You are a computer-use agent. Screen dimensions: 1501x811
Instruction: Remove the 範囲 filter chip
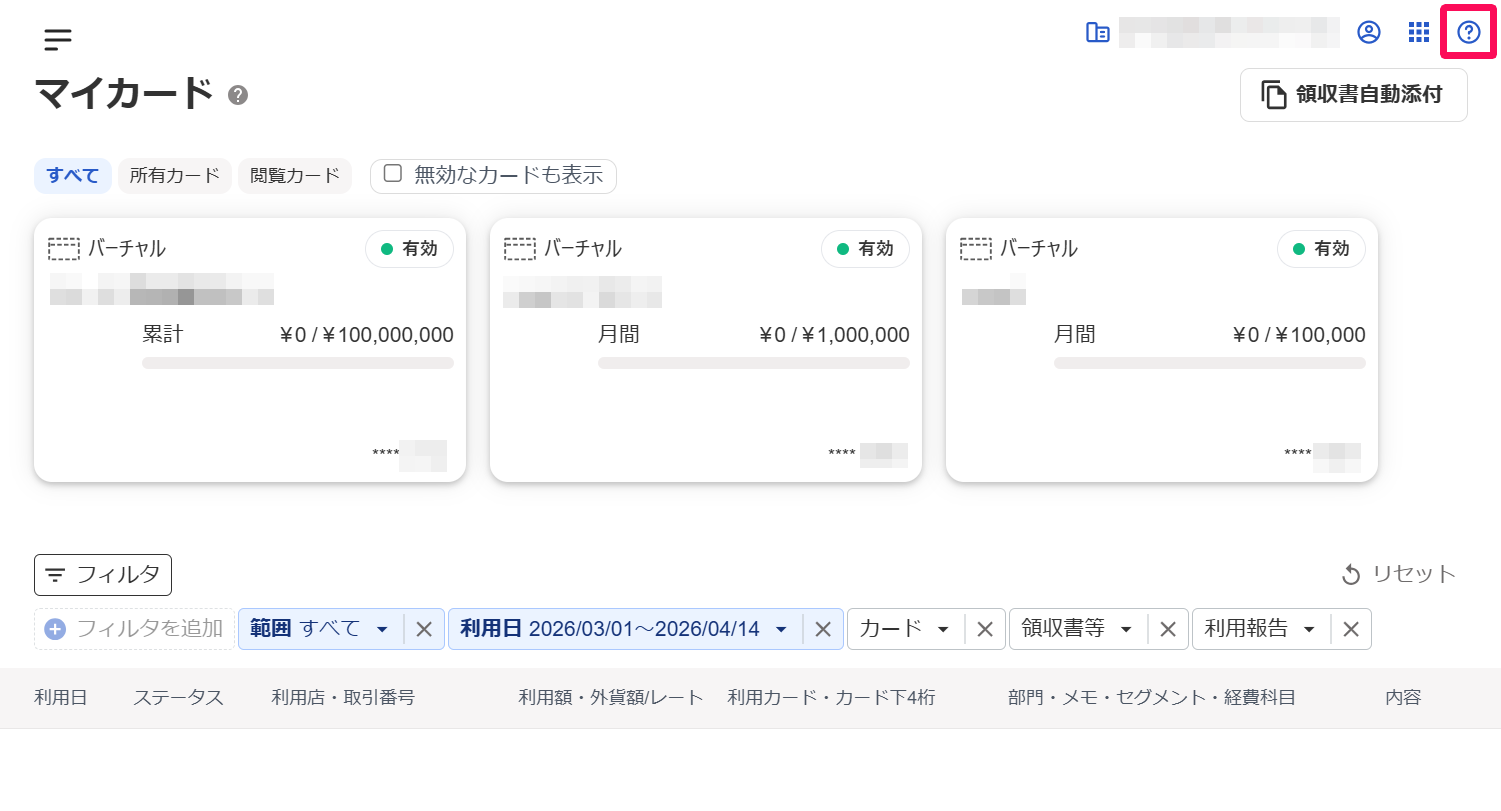coord(424,629)
